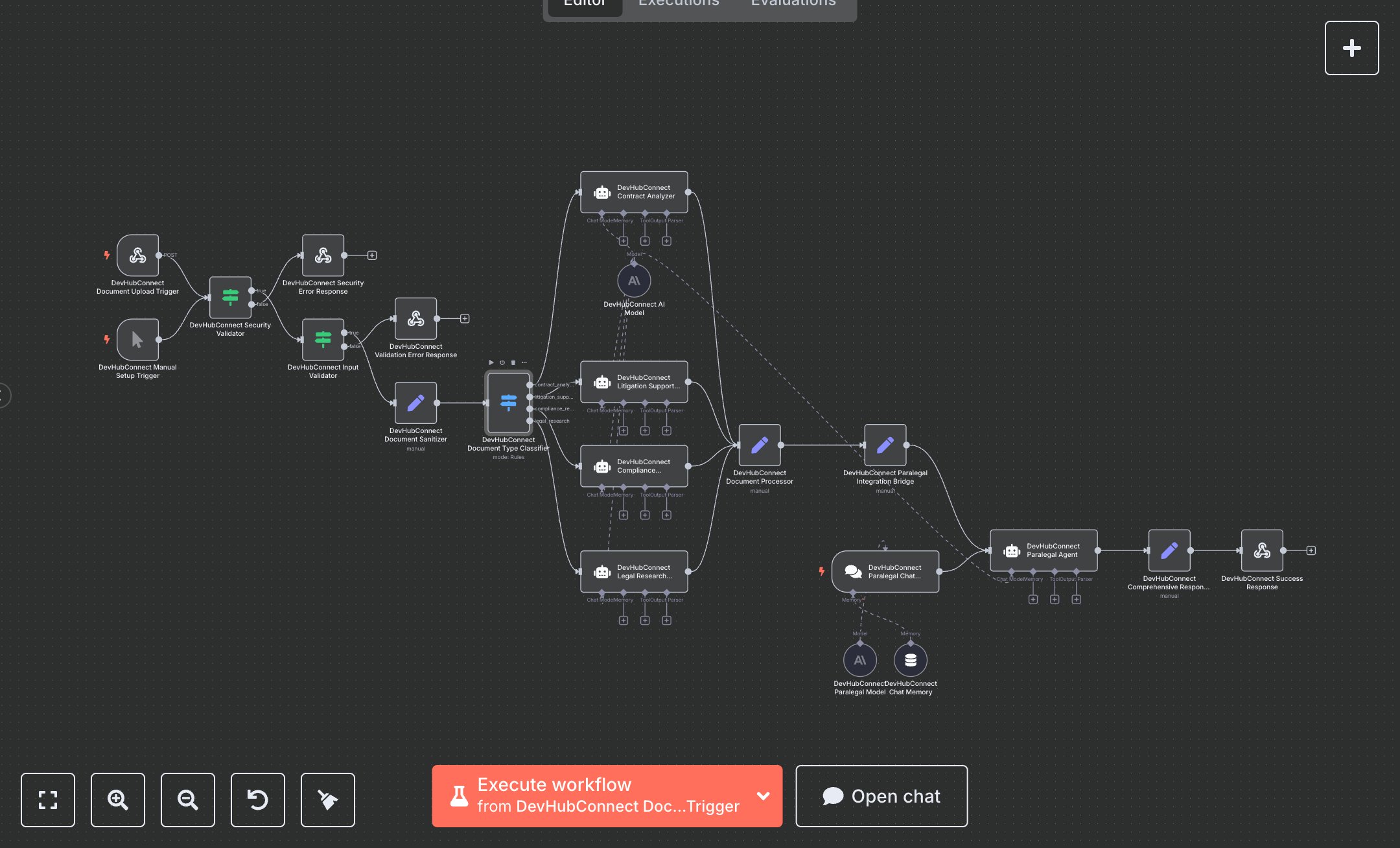
Task: Add a Tool sub-node to Contract Analyzer
Action: click(645, 241)
